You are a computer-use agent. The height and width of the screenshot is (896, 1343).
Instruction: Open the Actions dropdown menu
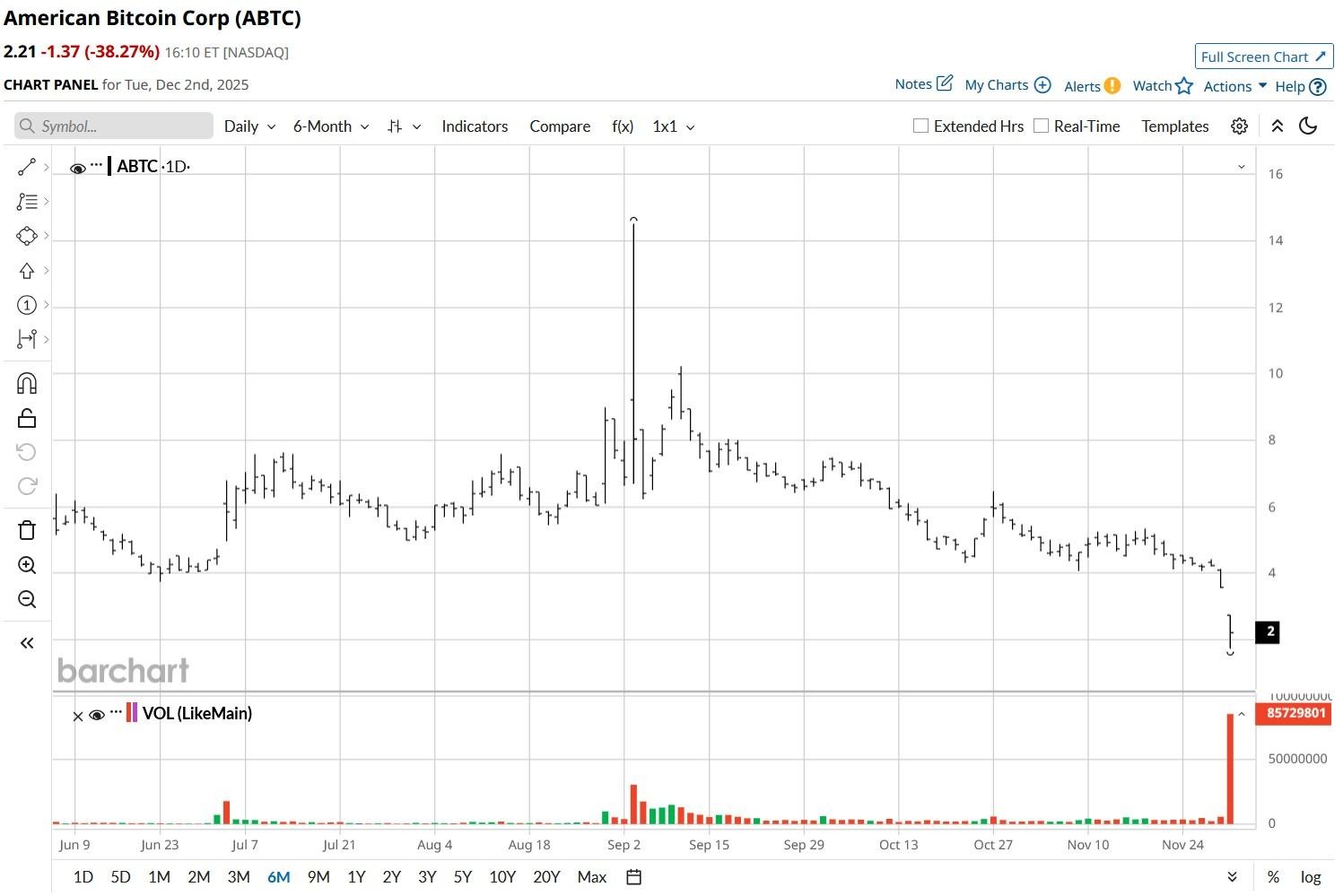click(x=1235, y=86)
